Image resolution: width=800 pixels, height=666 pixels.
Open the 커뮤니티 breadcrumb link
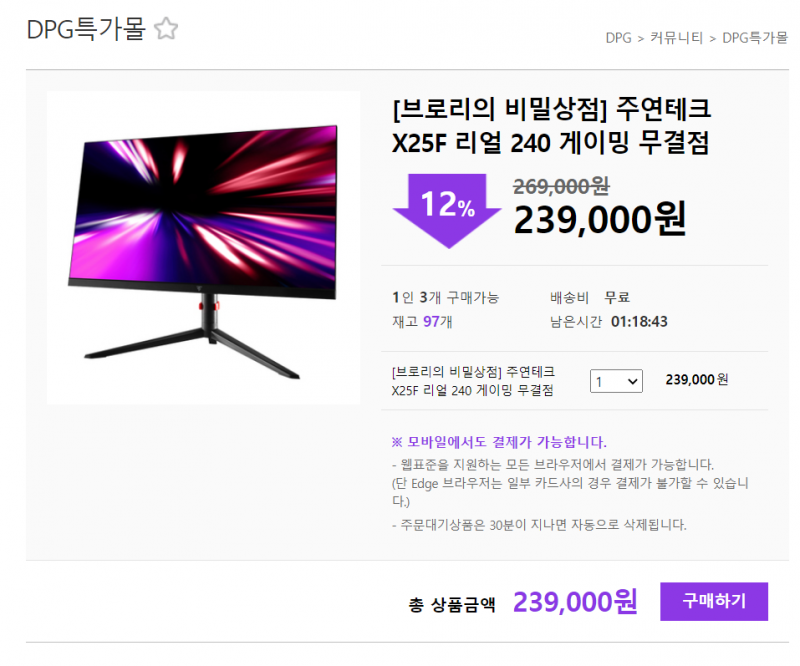[x=676, y=38]
